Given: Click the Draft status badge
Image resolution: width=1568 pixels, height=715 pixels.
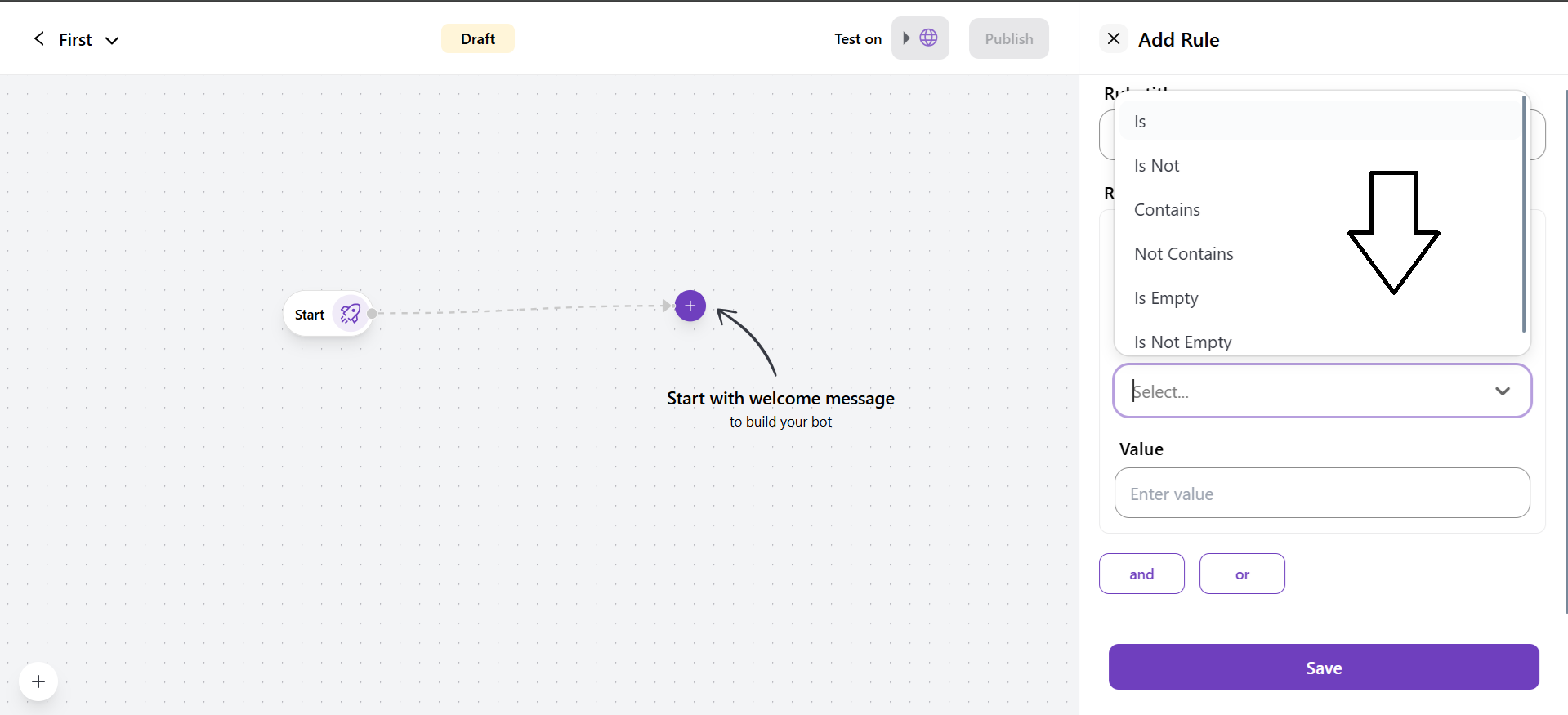Looking at the screenshot, I should click(477, 39).
